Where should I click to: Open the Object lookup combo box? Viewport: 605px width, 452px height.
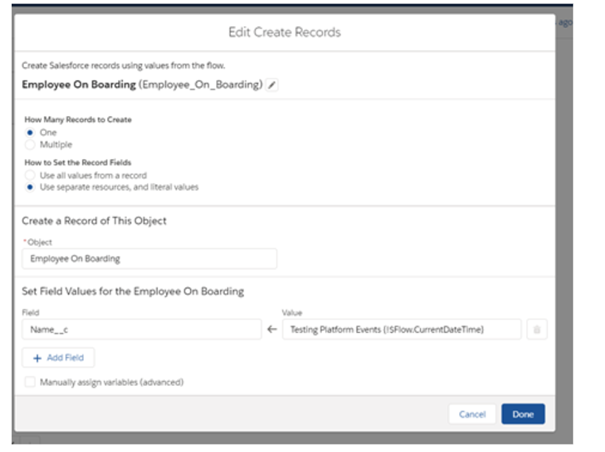(149, 259)
